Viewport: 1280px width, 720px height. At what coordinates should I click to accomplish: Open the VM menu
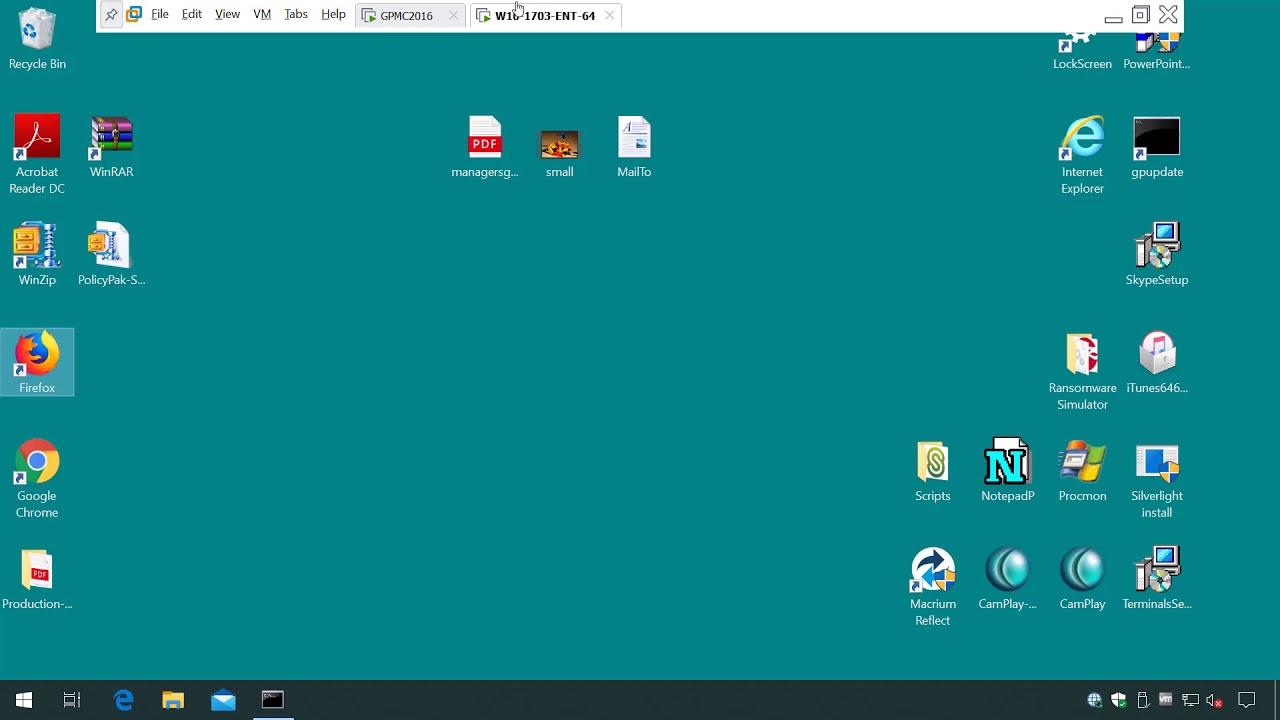(262, 15)
